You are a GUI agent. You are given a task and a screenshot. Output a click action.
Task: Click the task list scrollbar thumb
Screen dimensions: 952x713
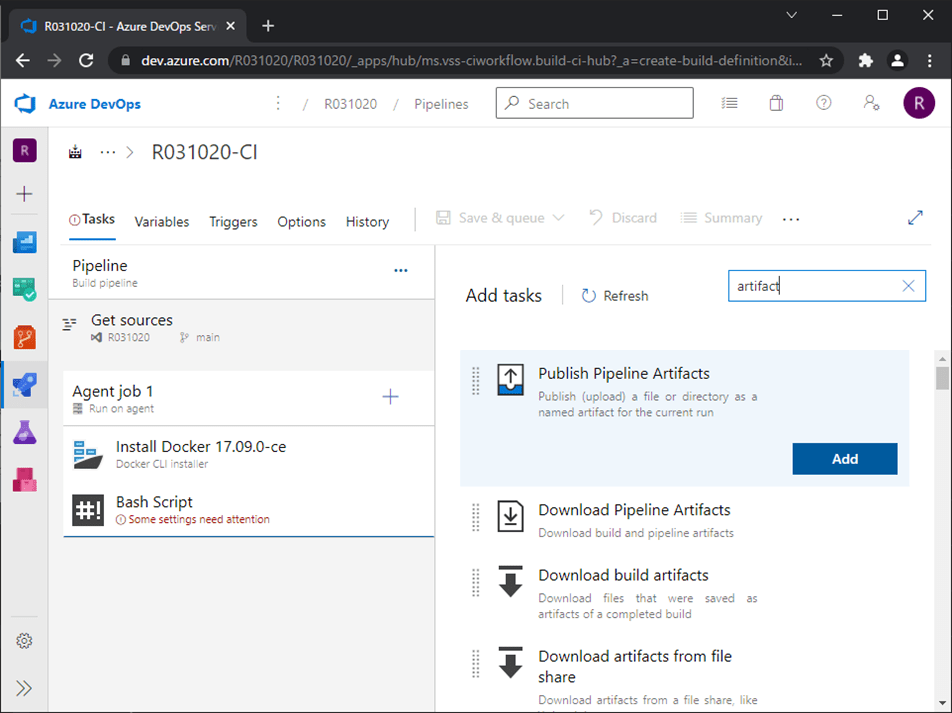942,377
